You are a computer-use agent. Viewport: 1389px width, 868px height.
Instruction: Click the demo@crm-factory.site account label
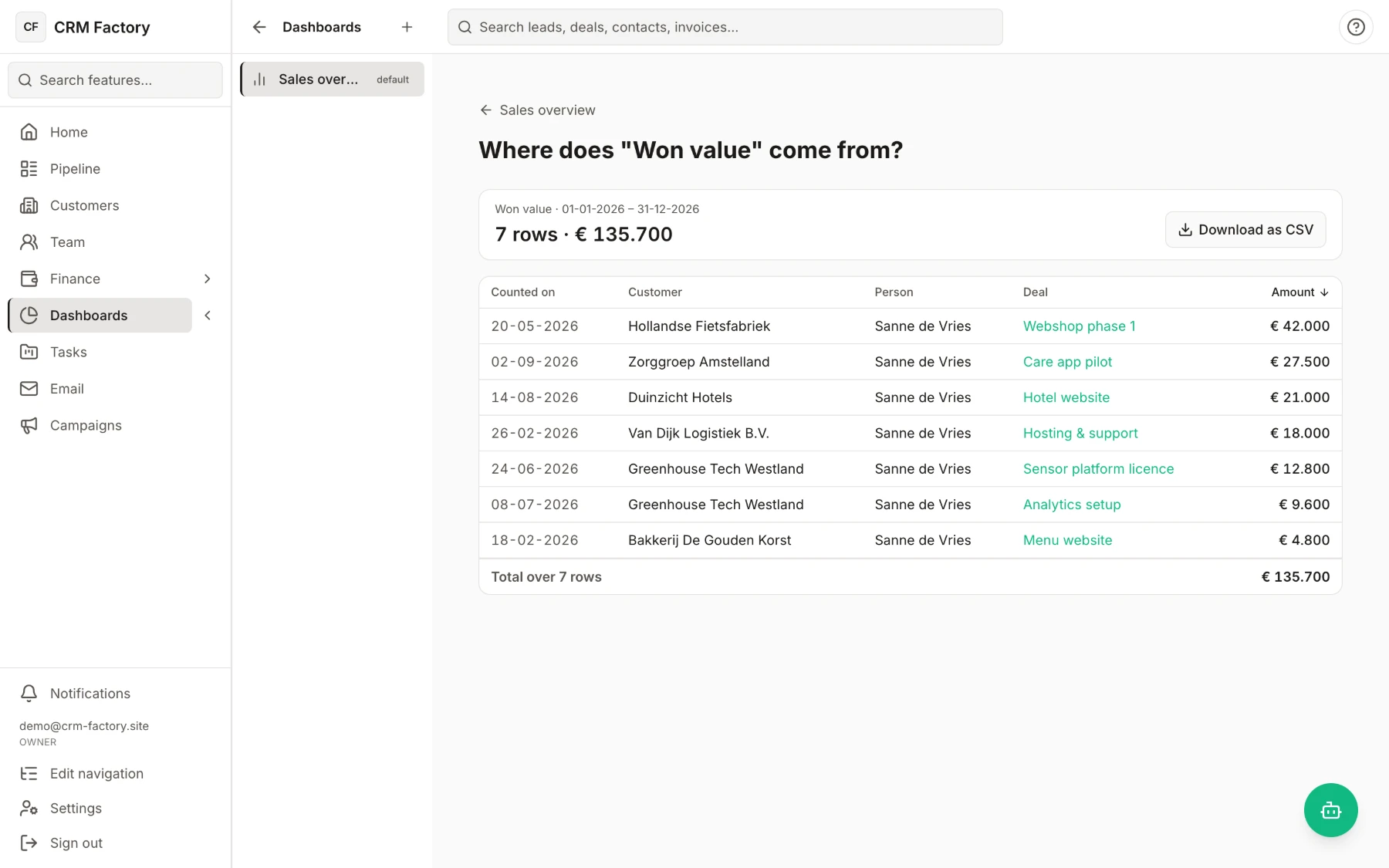pyautogui.click(x=84, y=726)
